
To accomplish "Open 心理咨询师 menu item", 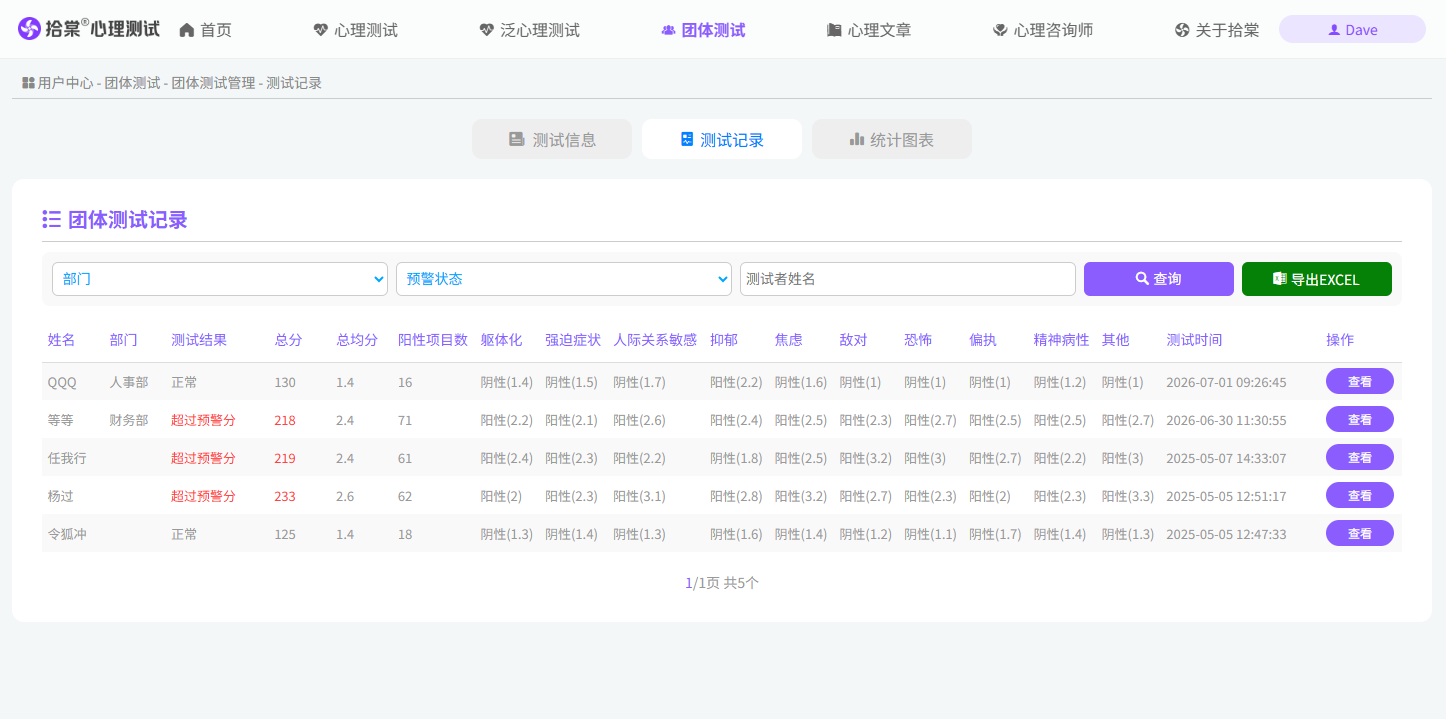I will 1043,30.
